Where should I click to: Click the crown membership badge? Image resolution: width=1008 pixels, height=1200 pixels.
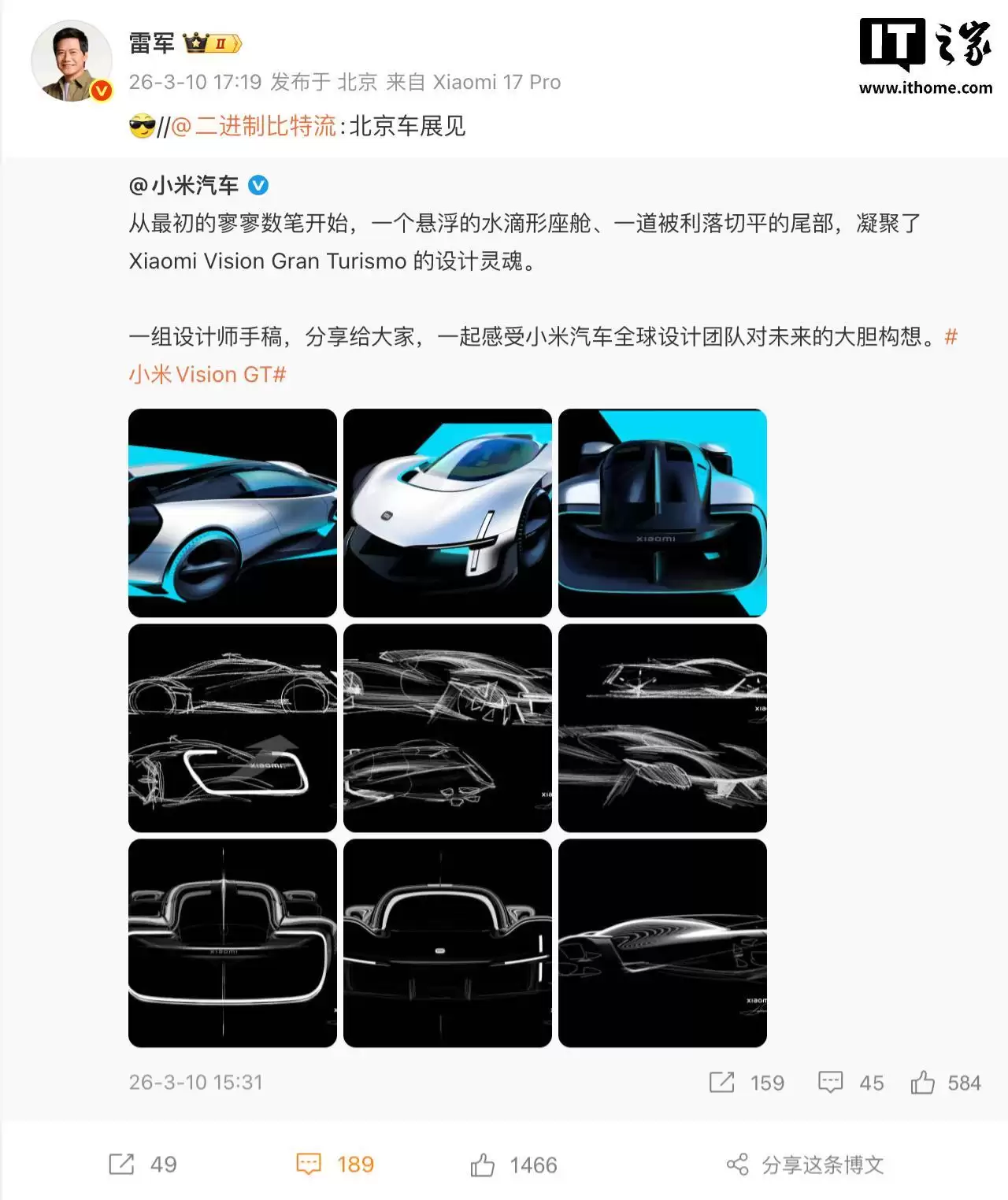click(x=212, y=43)
